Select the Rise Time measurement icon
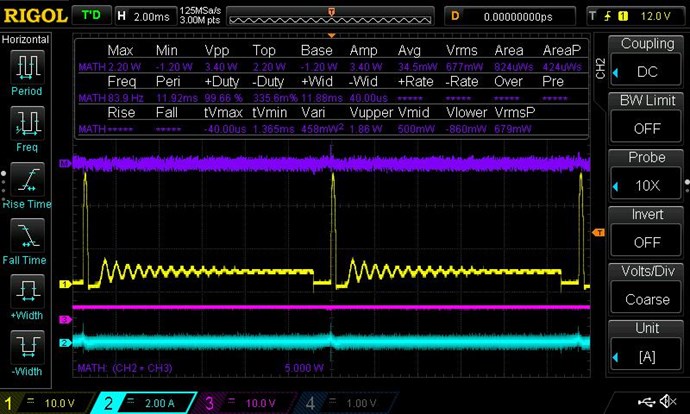The height and width of the screenshot is (414, 690). tap(27, 180)
